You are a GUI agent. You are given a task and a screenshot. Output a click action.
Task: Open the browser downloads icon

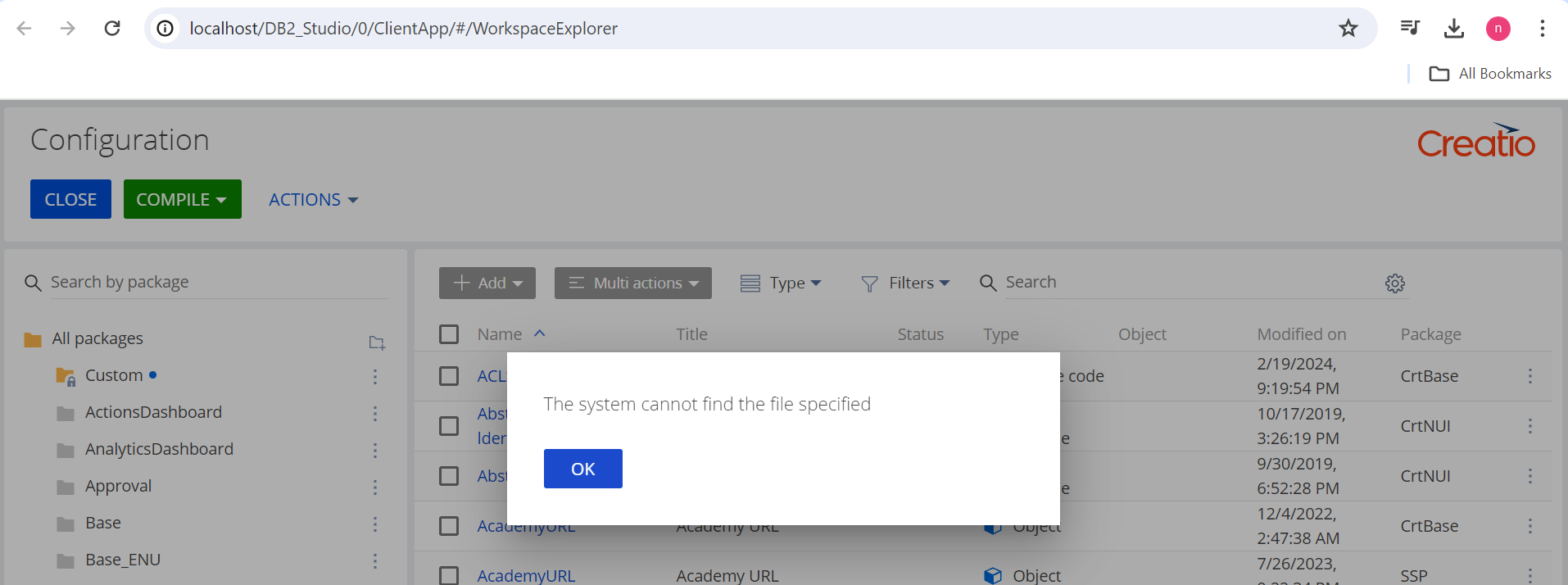(1453, 29)
